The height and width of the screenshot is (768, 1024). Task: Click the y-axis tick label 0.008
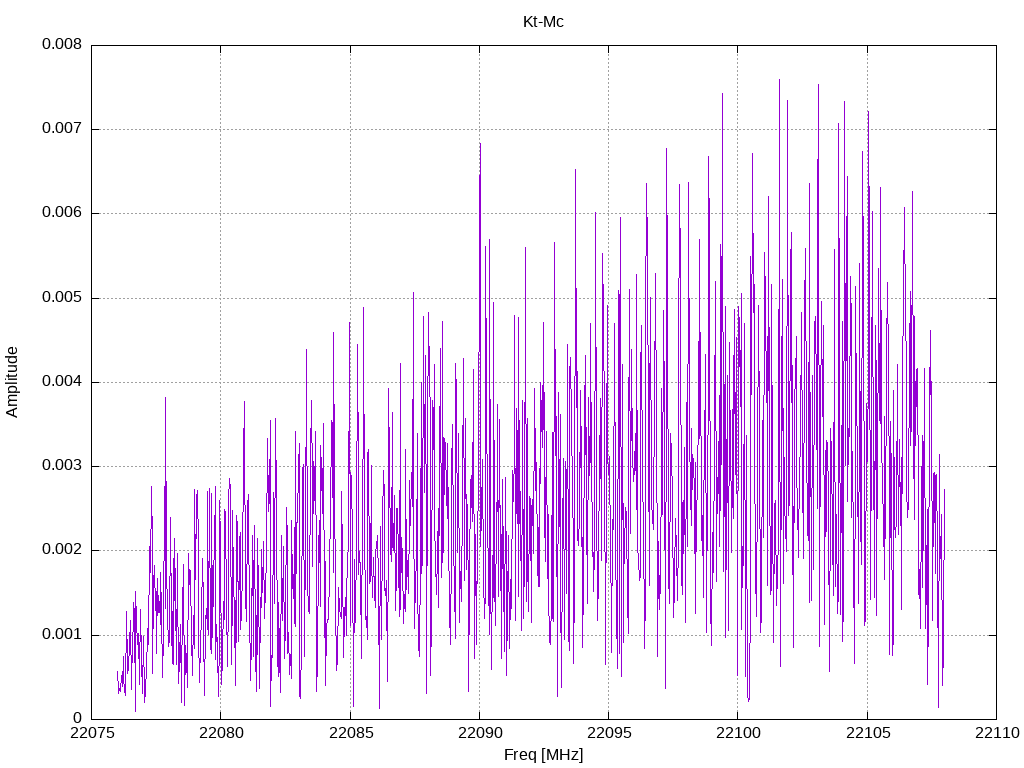tap(62, 44)
